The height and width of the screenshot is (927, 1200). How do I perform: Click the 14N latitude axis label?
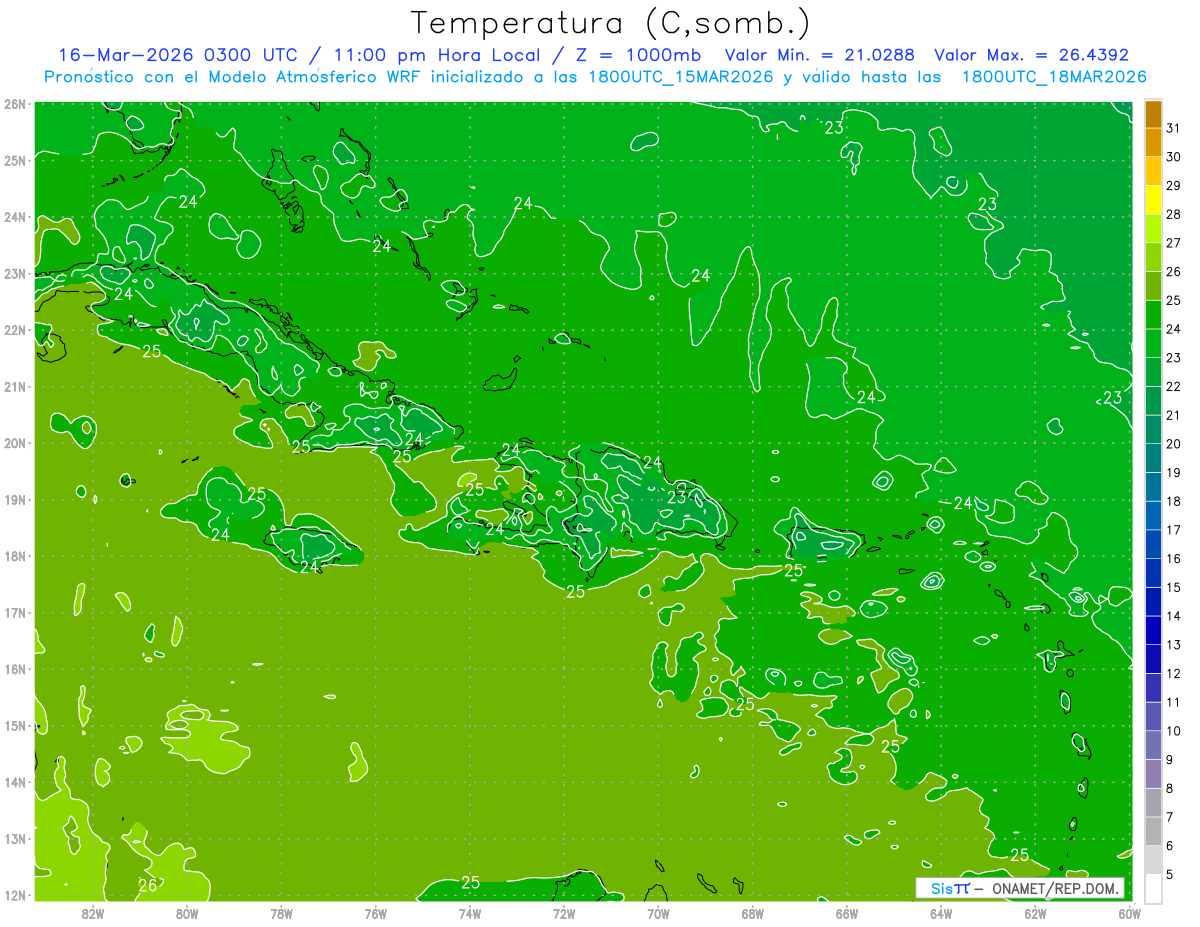[14, 782]
